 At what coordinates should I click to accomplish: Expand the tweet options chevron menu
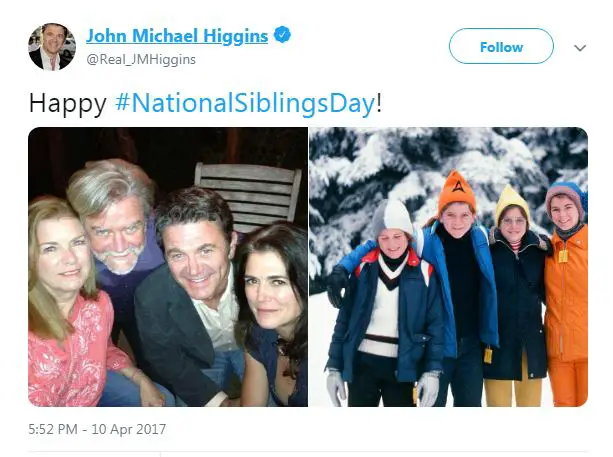(580, 48)
